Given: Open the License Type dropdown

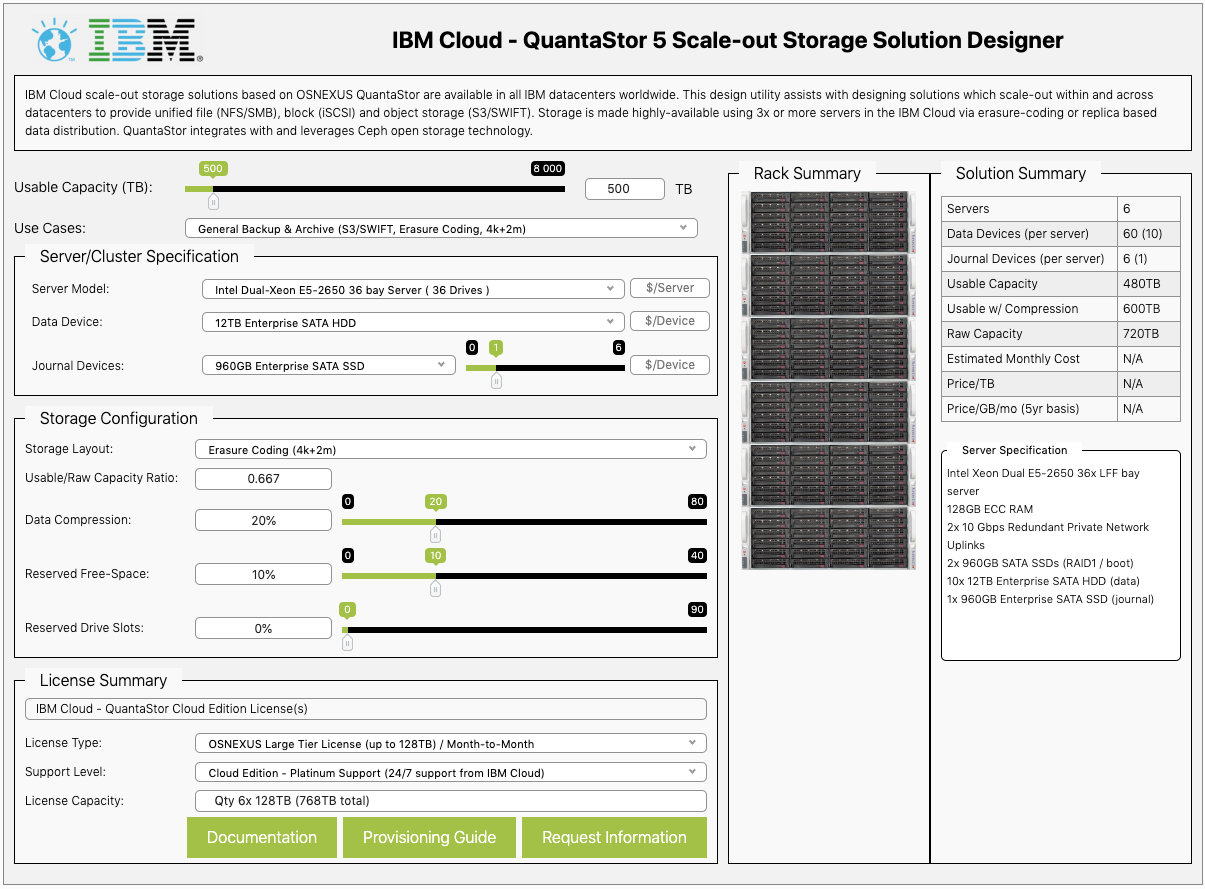Looking at the screenshot, I should point(450,744).
